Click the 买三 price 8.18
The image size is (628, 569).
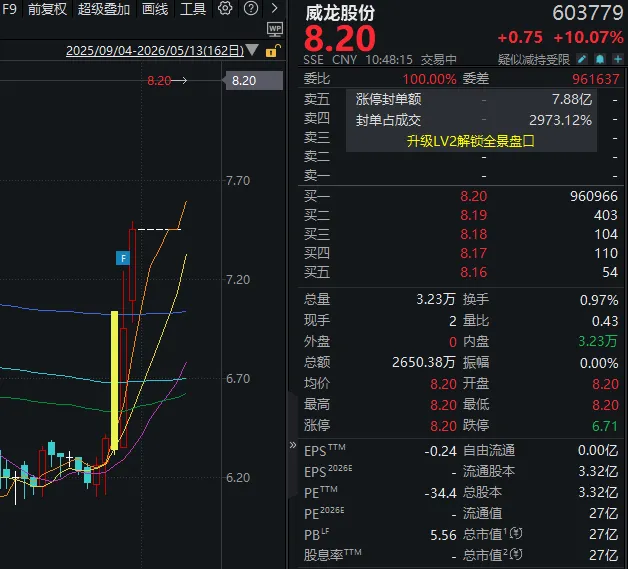473,234
